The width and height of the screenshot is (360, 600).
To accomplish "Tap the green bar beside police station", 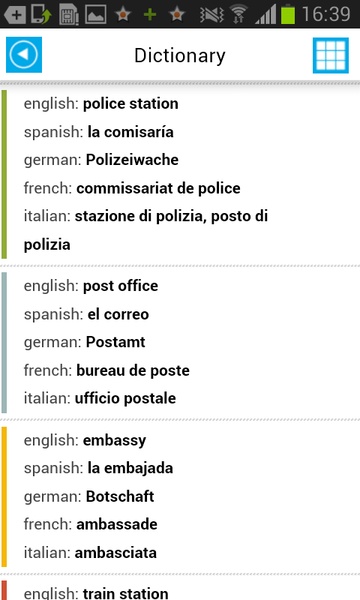I will pyautogui.click(x=4, y=174).
